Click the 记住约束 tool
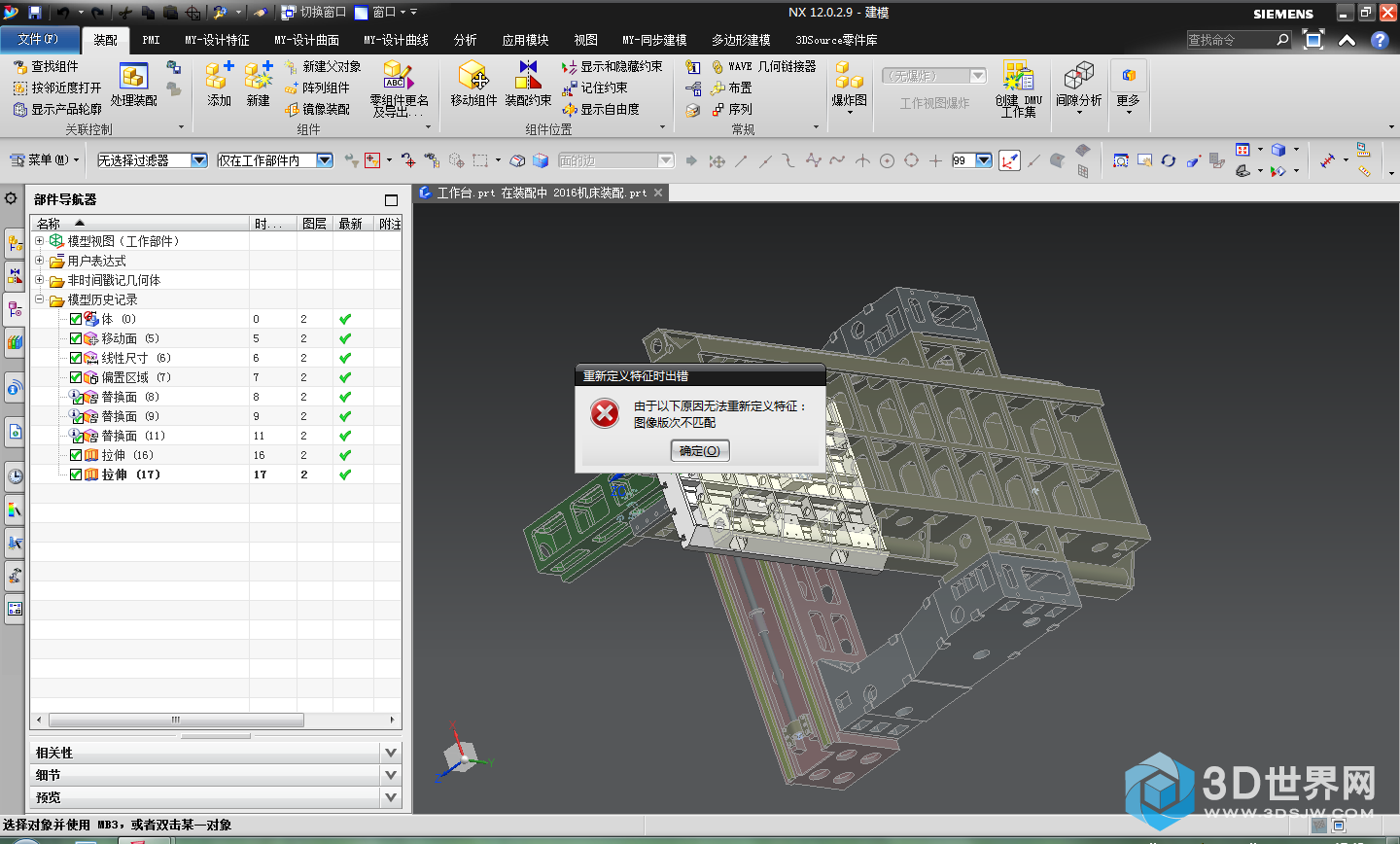 [594, 88]
